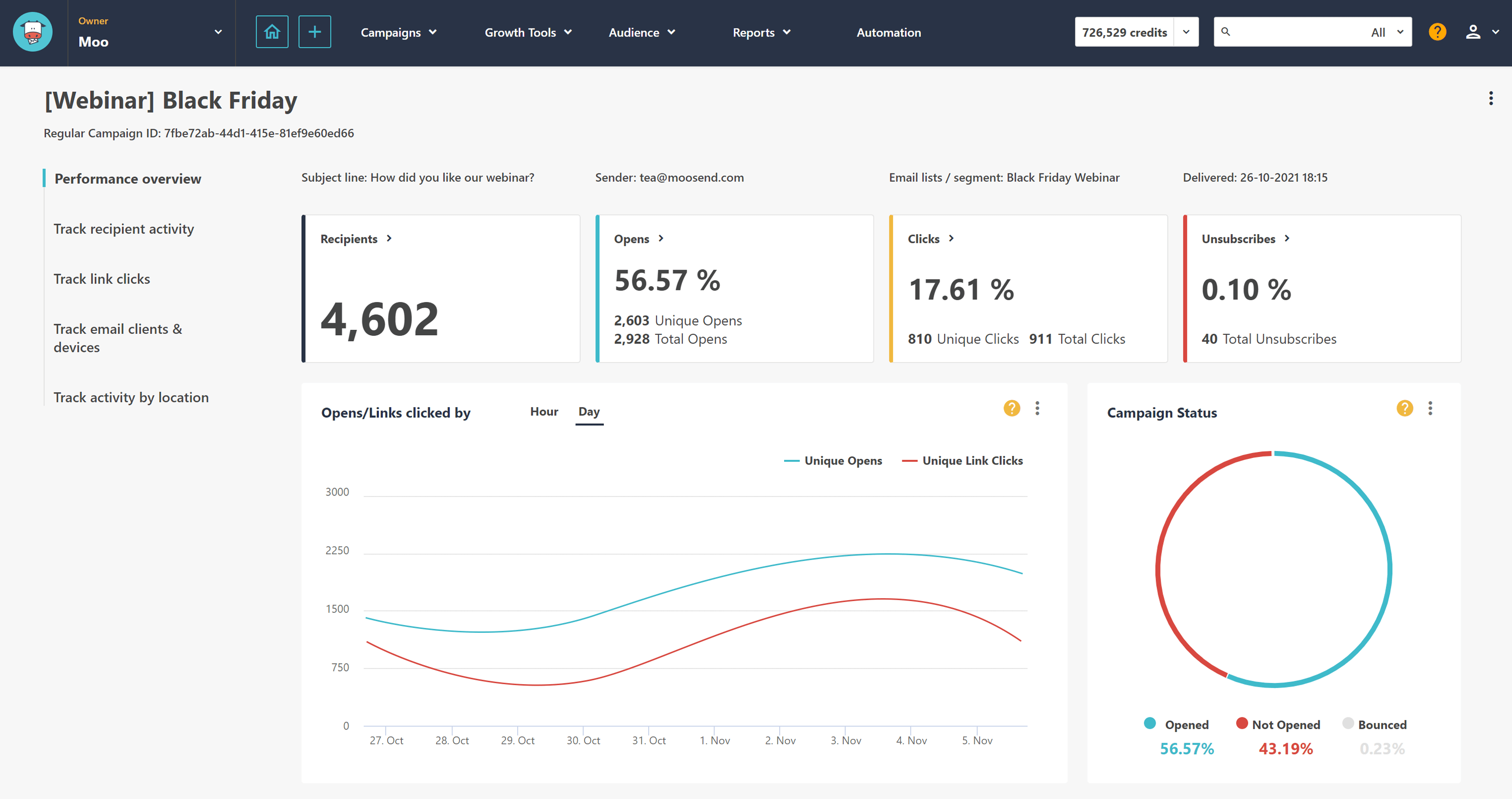The image size is (1512, 799).
Task: Click the Recipients metric icon
Action: pyautogui.click(x=387, y=238)
